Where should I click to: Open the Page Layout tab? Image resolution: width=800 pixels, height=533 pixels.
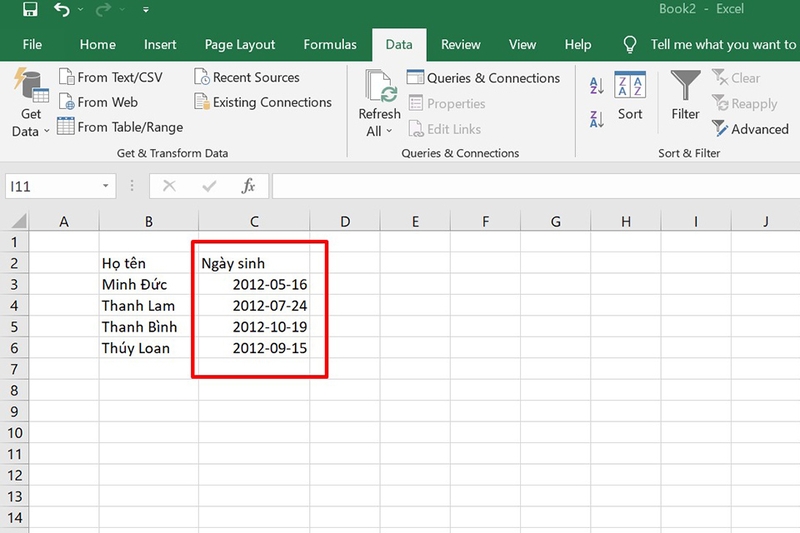[x=240, y=45]
